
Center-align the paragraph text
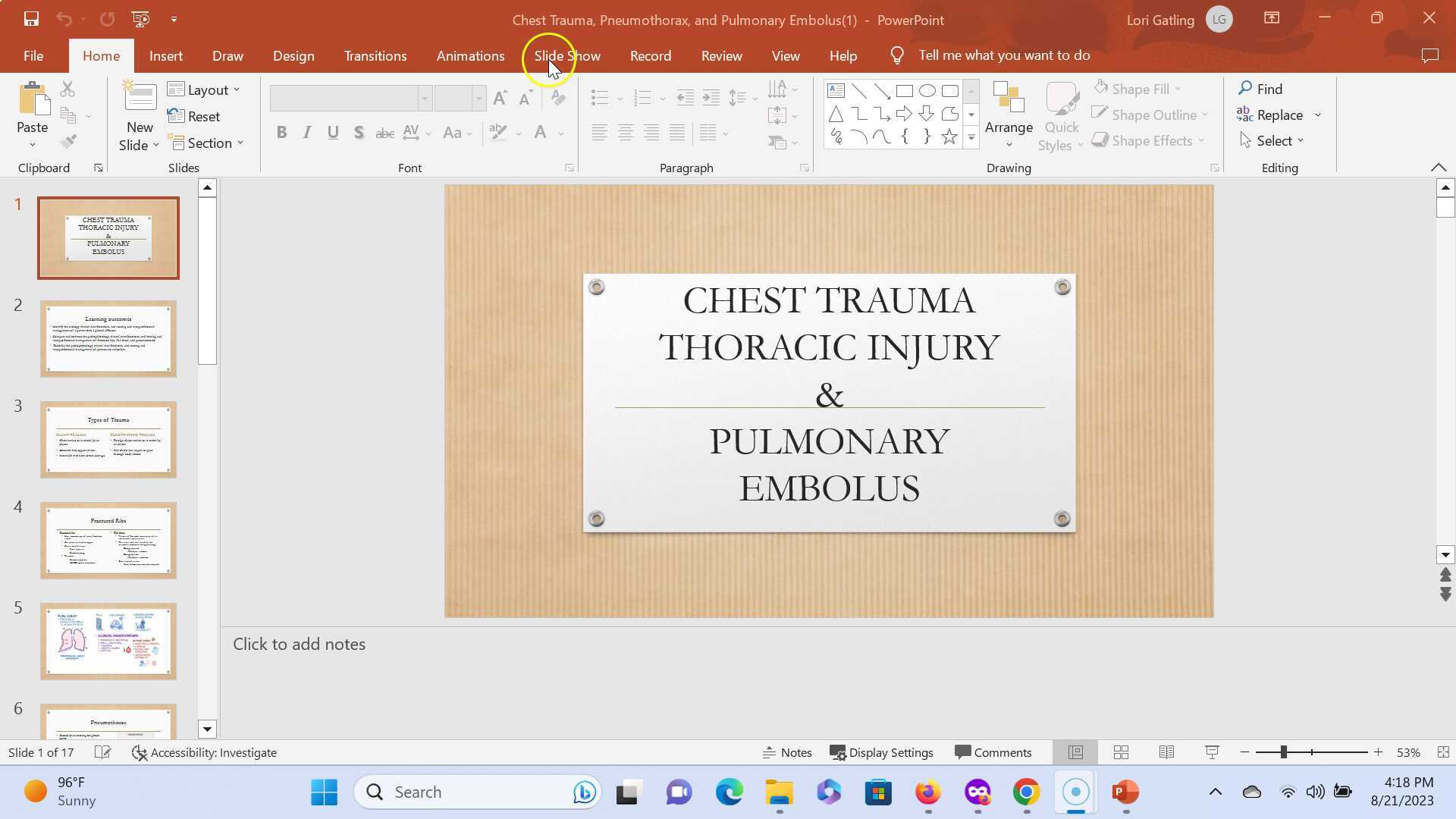coord(626,133)
